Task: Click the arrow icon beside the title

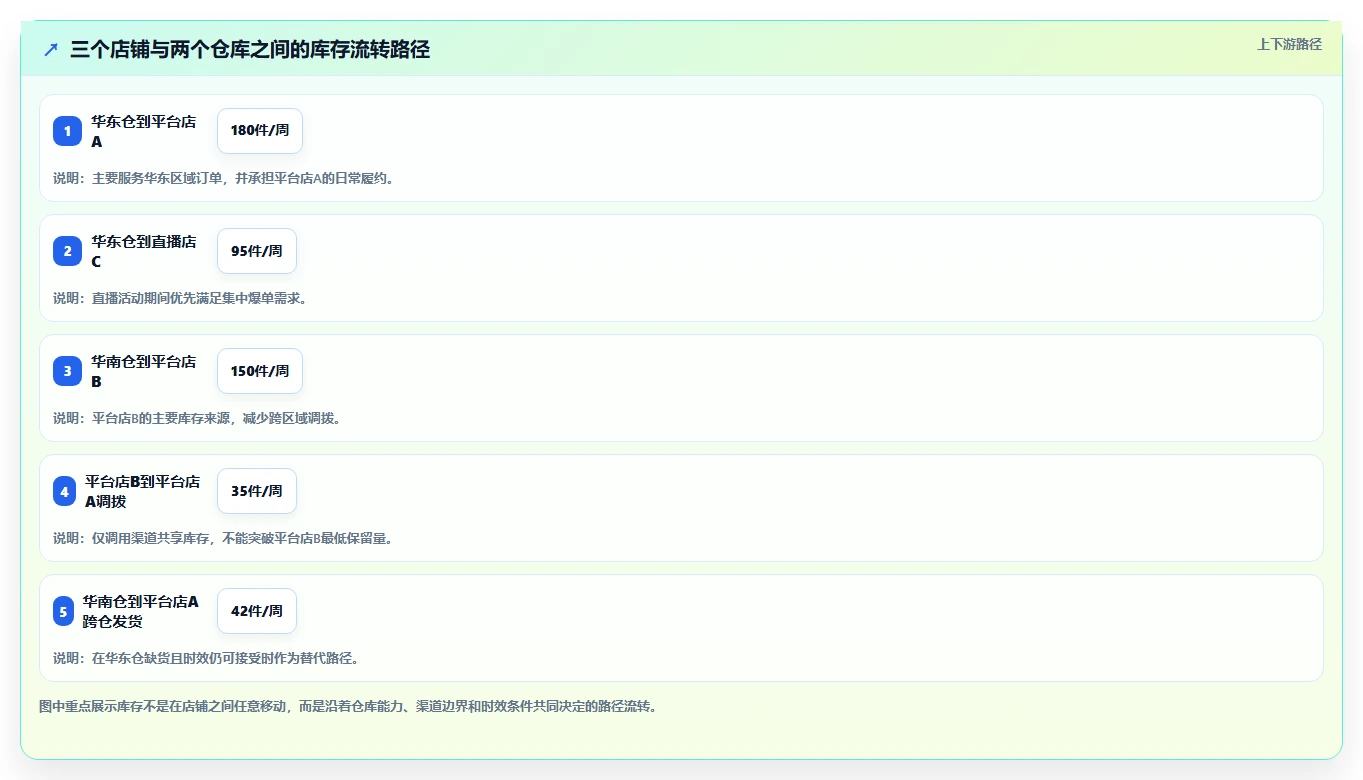Action: (51, 49)
